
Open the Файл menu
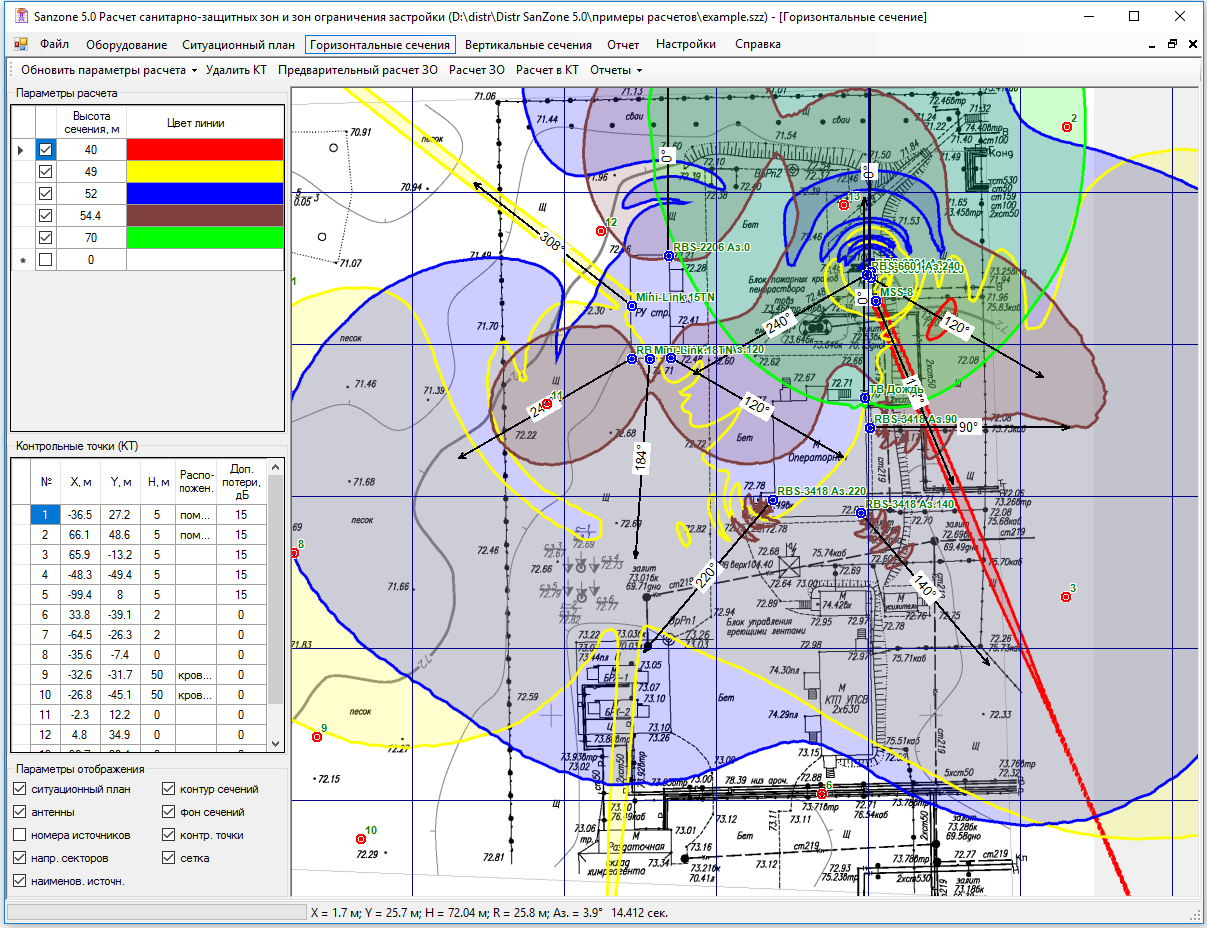pos(54,45)
